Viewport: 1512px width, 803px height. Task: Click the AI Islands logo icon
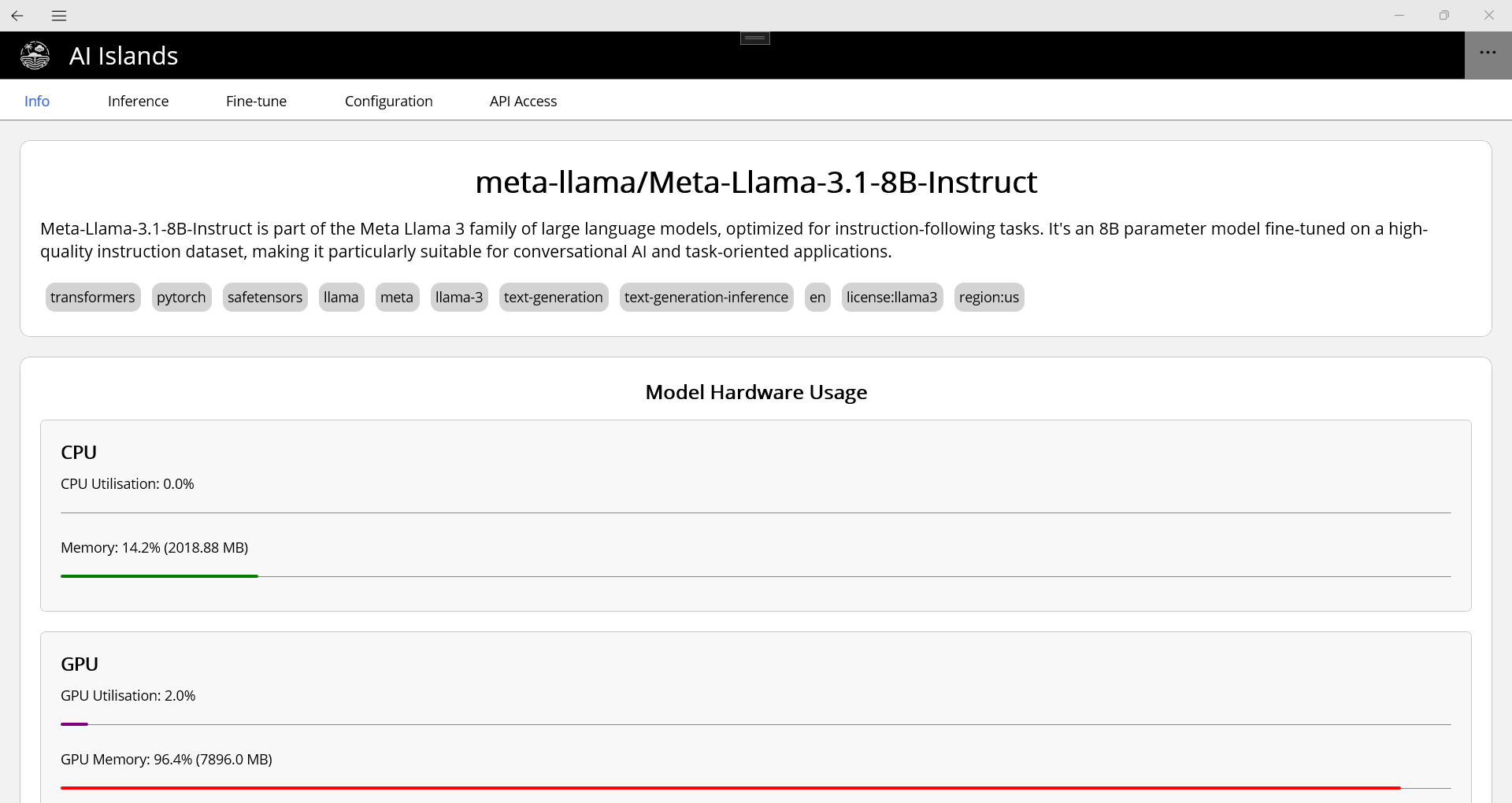(35, 55)
